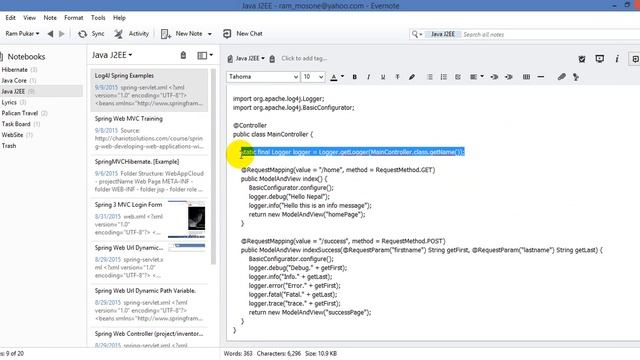Open the Spring Web MVC Training note
Screen dimensions: 640x360
click(149, 133)
